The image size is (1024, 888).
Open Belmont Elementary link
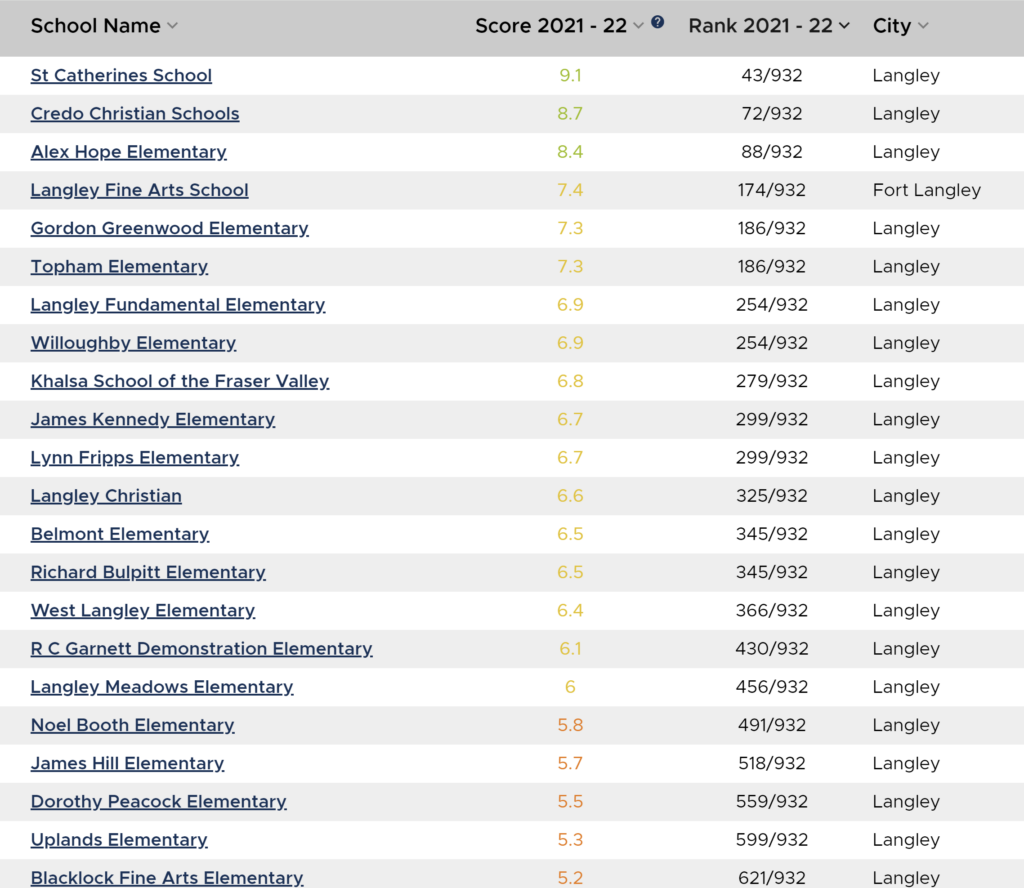coord(120,533)
